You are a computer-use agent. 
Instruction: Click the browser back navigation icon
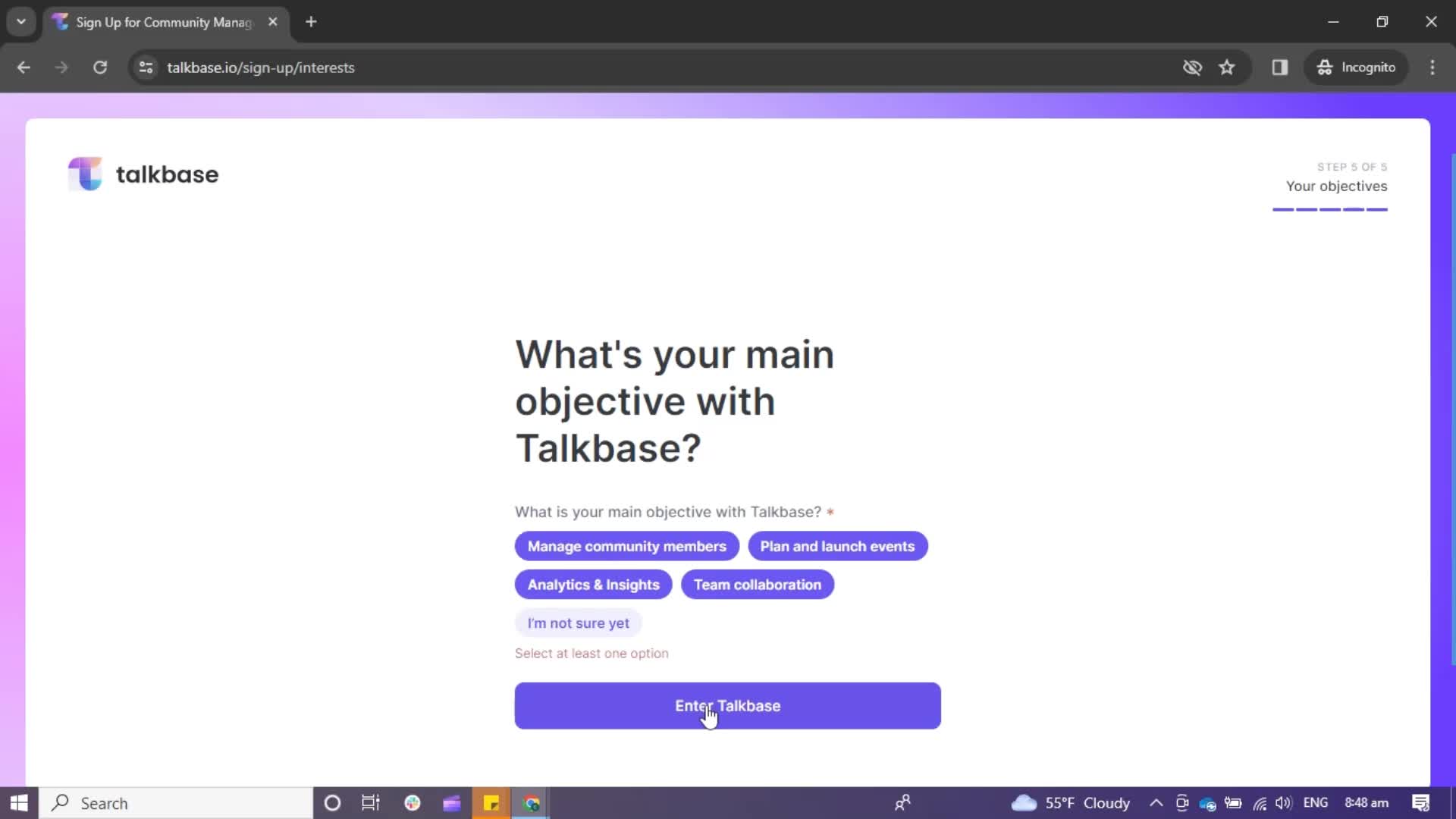tap(24, 67)
